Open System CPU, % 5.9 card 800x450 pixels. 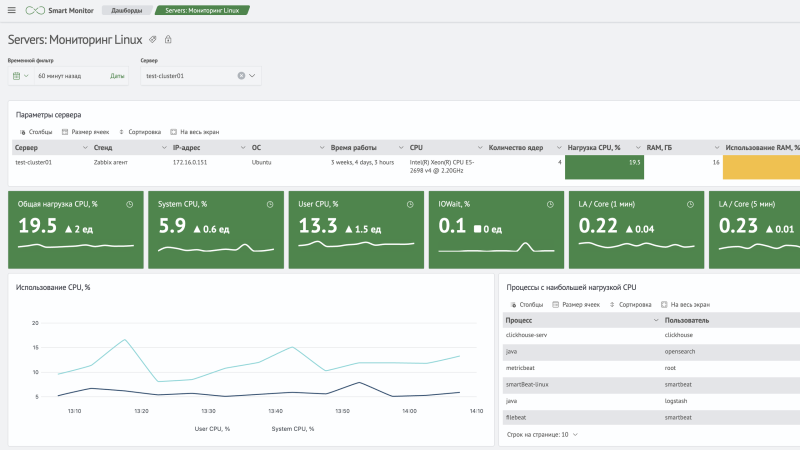216,230
